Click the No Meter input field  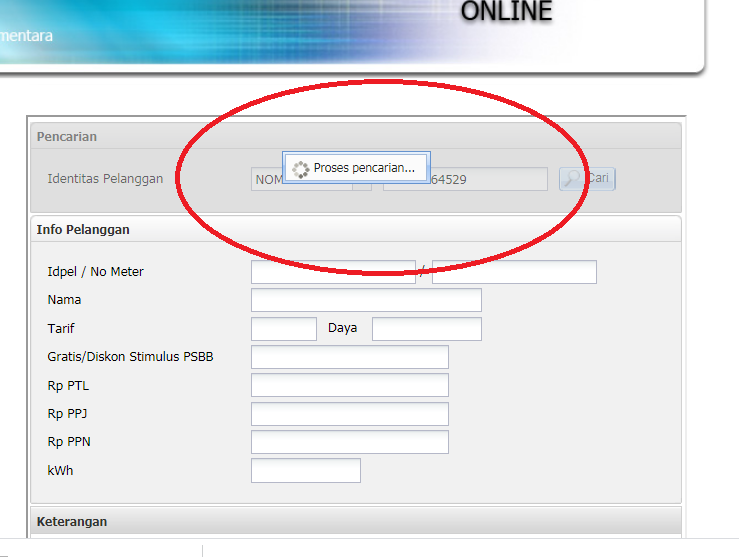pyautogui.click(x=514, y=272)
